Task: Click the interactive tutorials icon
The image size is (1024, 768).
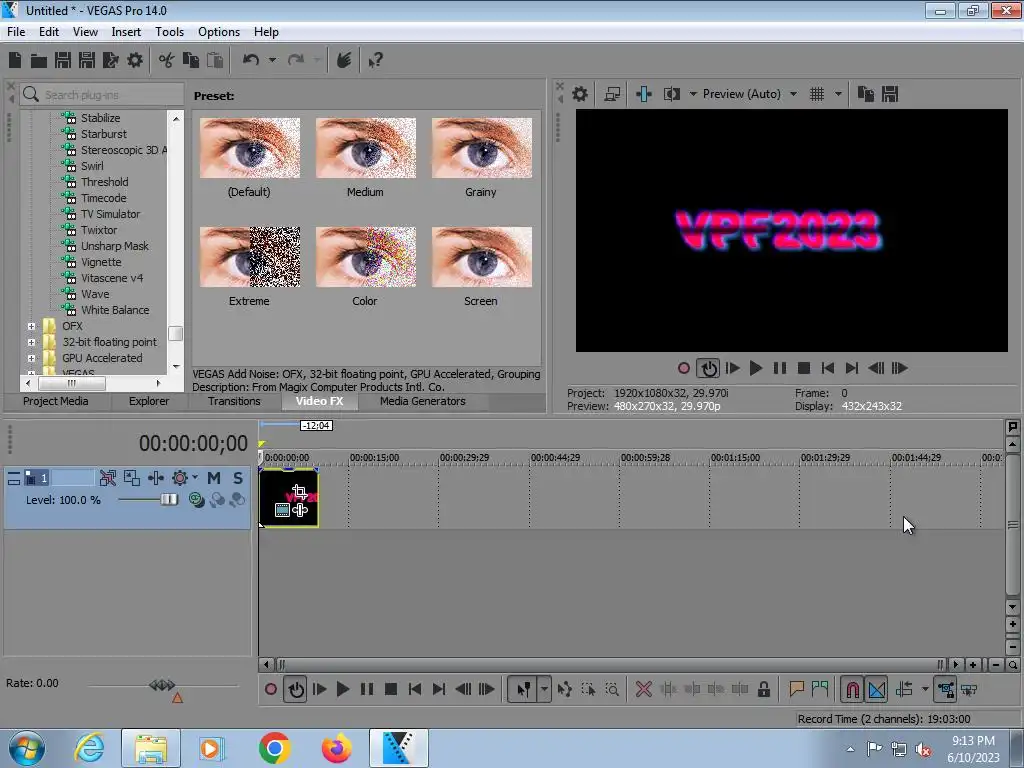Action: coord(344,60)
